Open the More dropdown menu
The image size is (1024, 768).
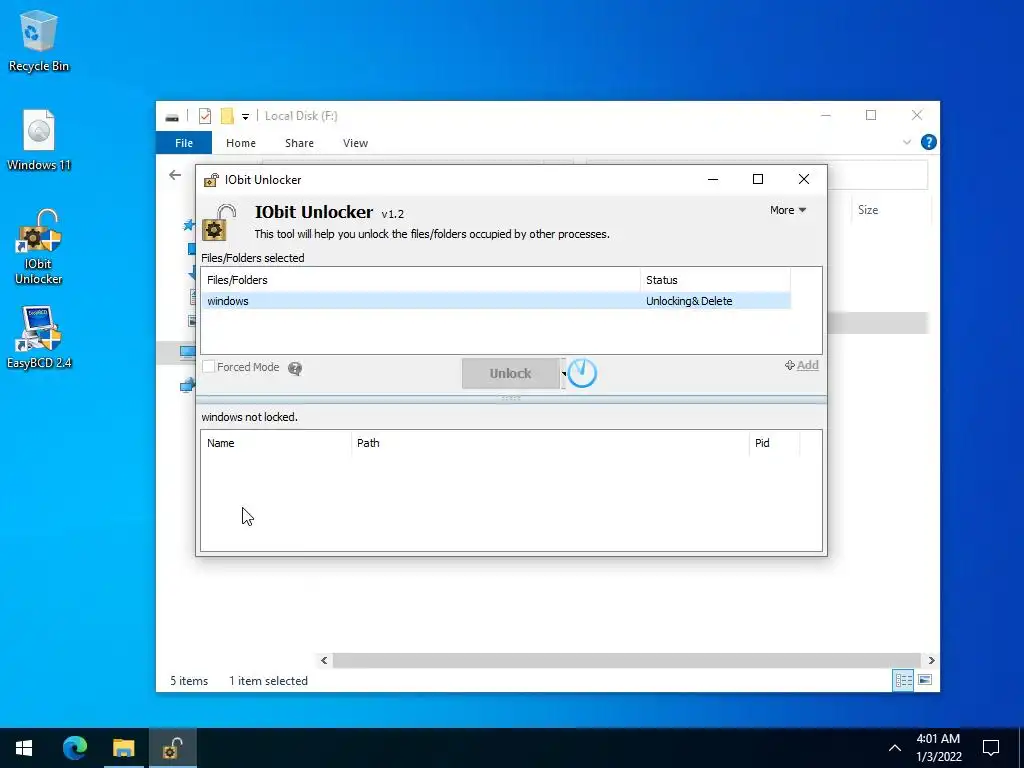tap(788, 210)
